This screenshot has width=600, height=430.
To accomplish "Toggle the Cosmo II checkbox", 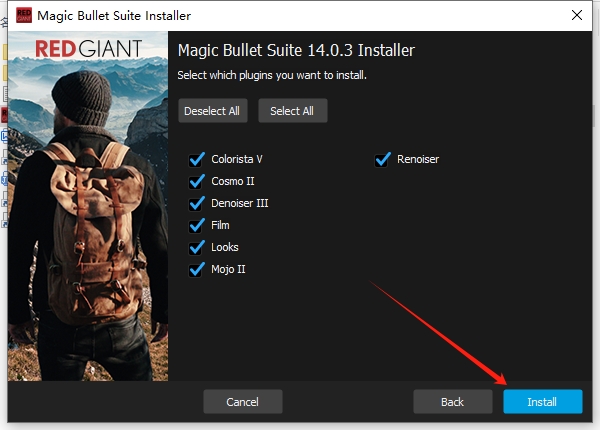I will click(197, 181).
